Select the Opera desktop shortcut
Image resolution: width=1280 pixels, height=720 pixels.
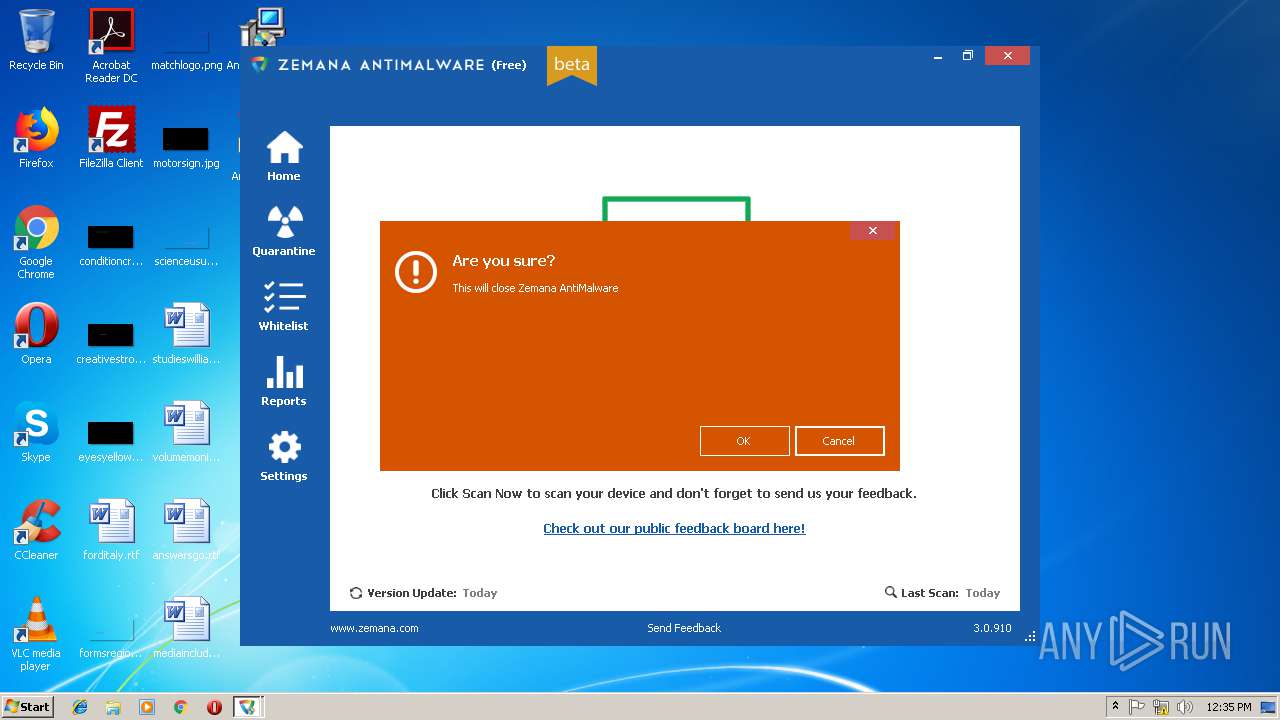tap(36, 334)
